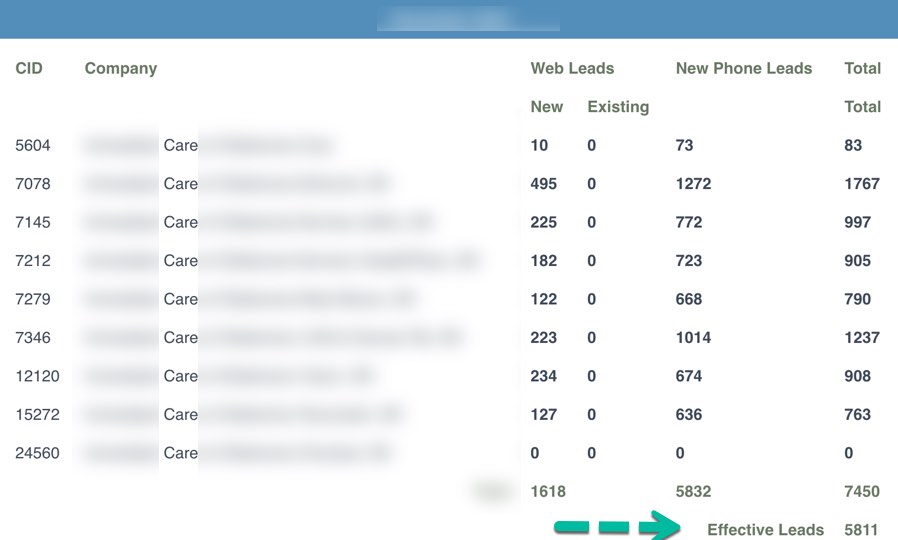The width and height of the screenshot is (898, 540).
Task: Open the row with CID 7078
Action: pyautogui.click(x=33, y=184)
